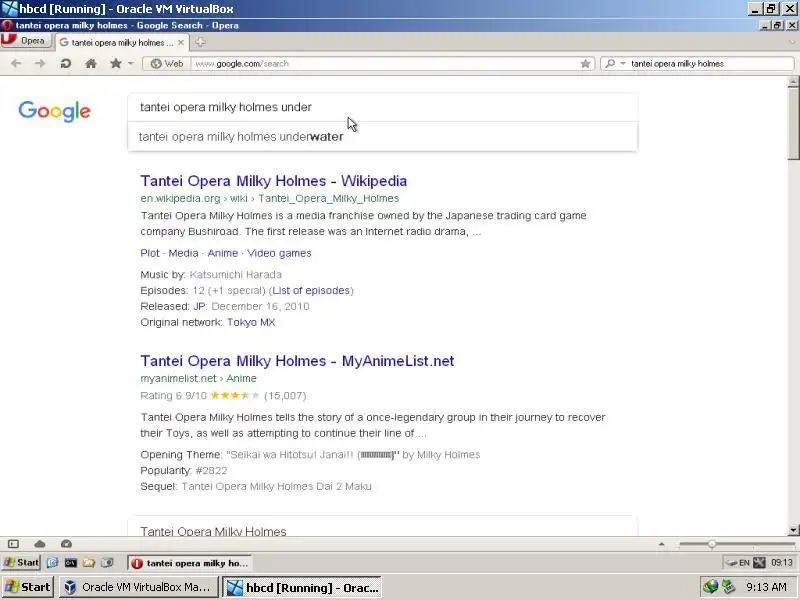Click the VirtualBox window title bar icon
Viewport: 800px width, 600px height.
pyautogui.click(x=9, y=9)
